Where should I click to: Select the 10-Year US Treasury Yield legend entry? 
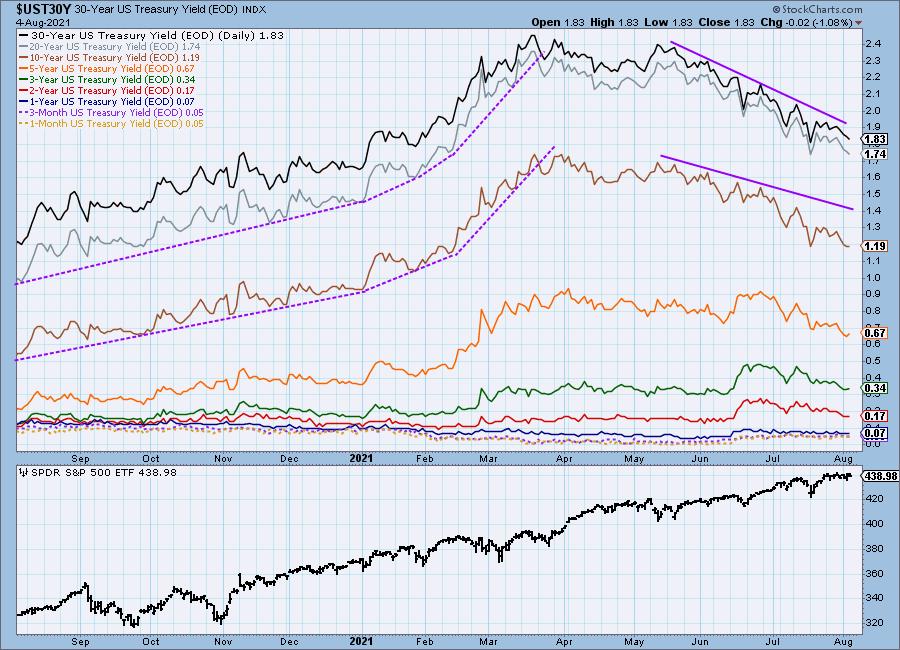(x=110, y=57)
